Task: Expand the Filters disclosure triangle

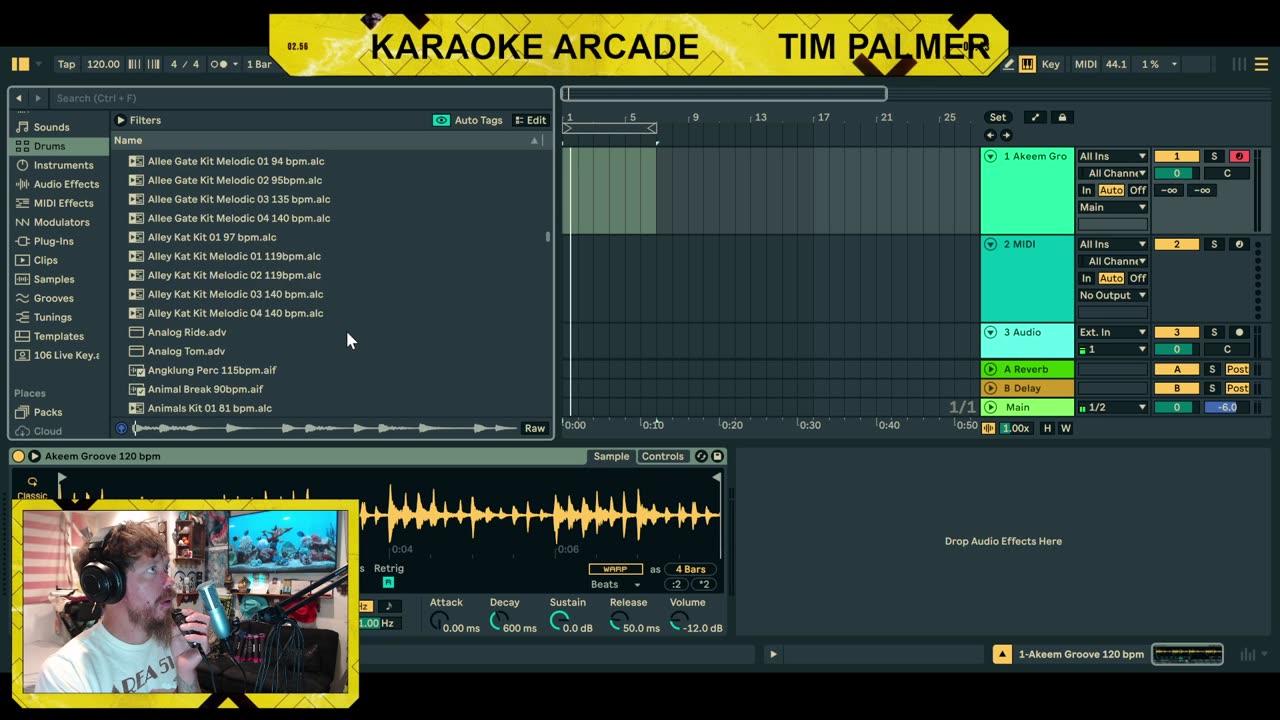Action: [121, 120]
